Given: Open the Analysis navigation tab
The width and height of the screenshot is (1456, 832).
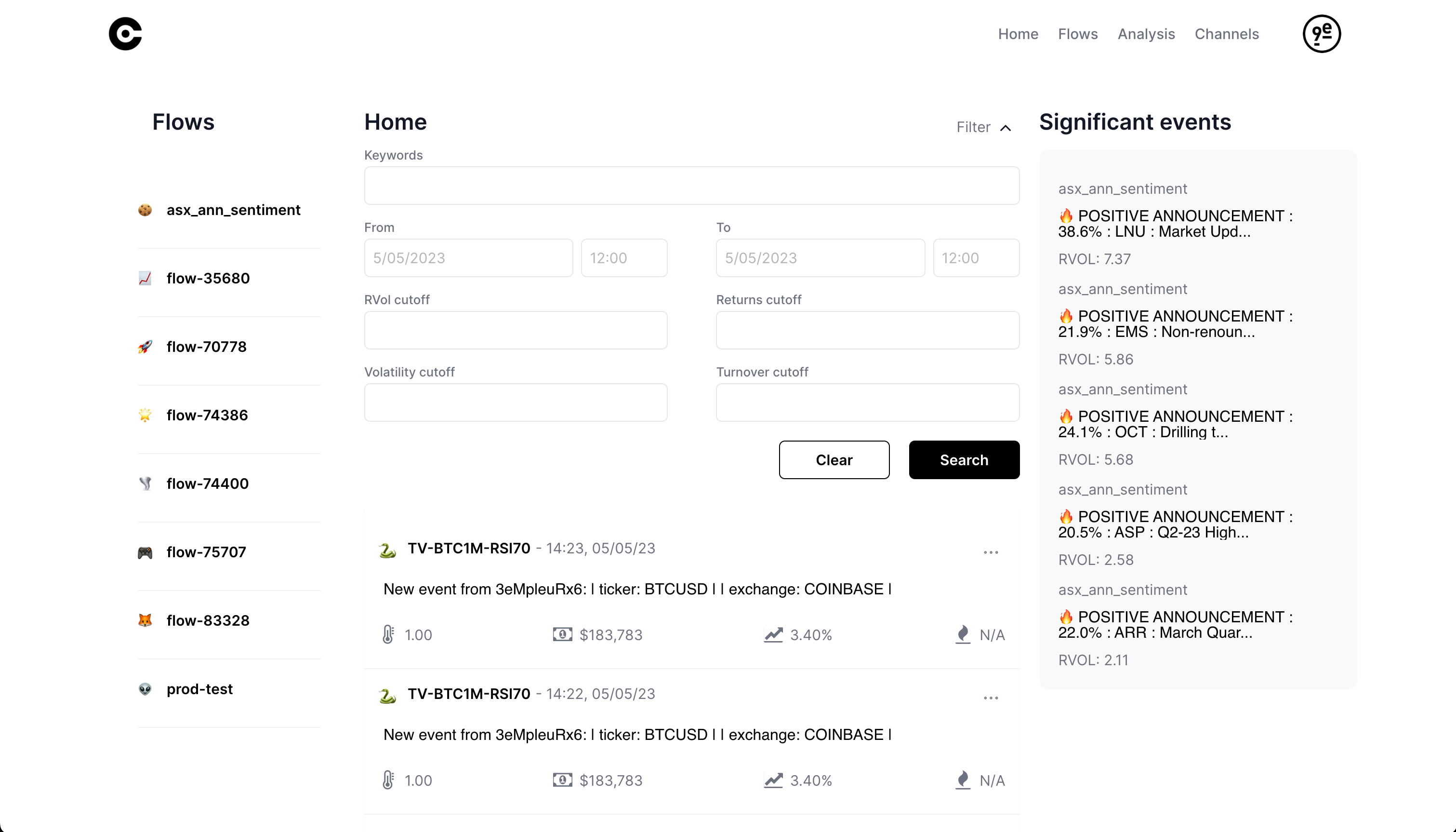Looking at the screenshot, I should pos(1147,33).
